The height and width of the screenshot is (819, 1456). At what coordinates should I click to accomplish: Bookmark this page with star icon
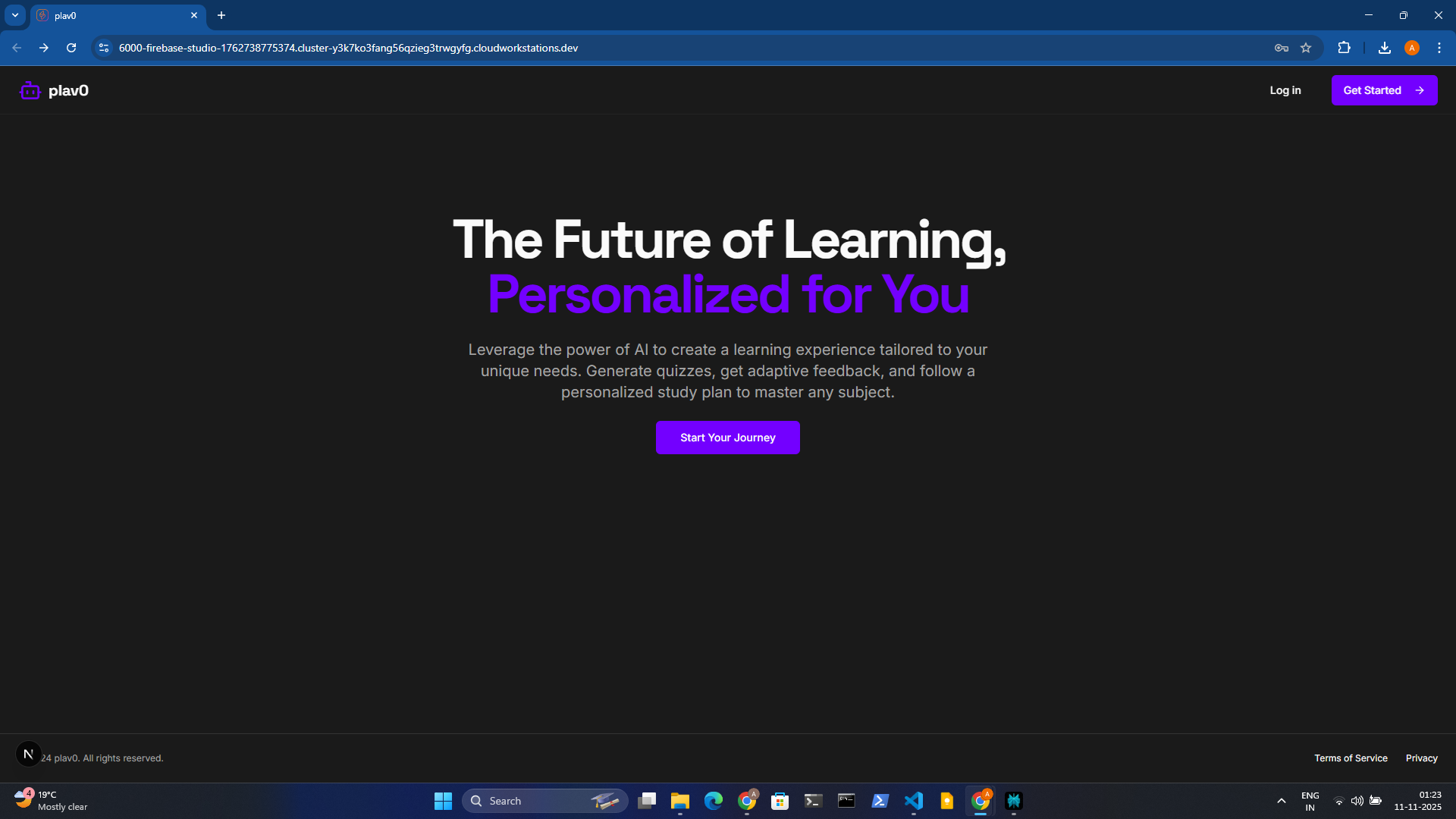click(x=1305, y=48)
